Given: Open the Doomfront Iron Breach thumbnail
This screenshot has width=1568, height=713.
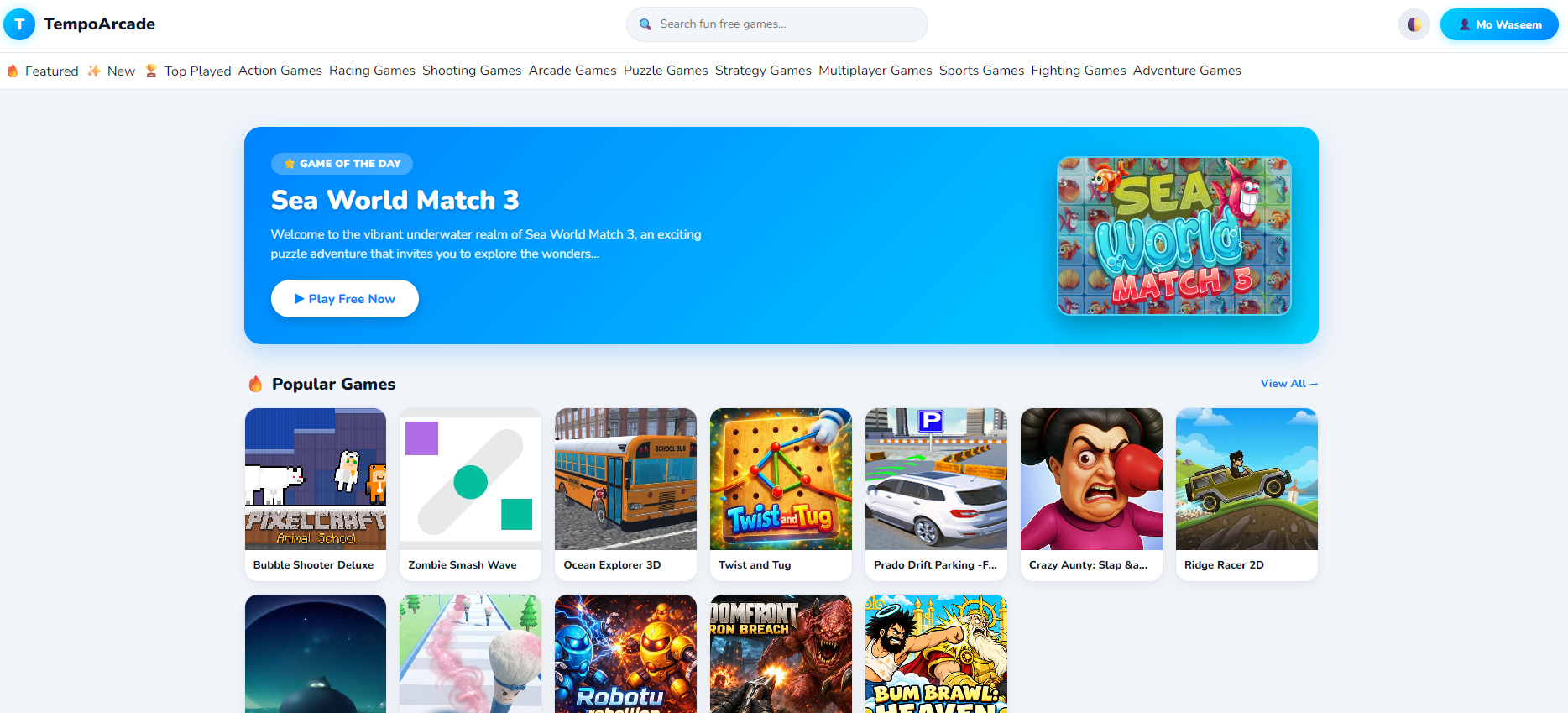Looking at the screenshot, I should pyautogui.click(x=781, y=654).
